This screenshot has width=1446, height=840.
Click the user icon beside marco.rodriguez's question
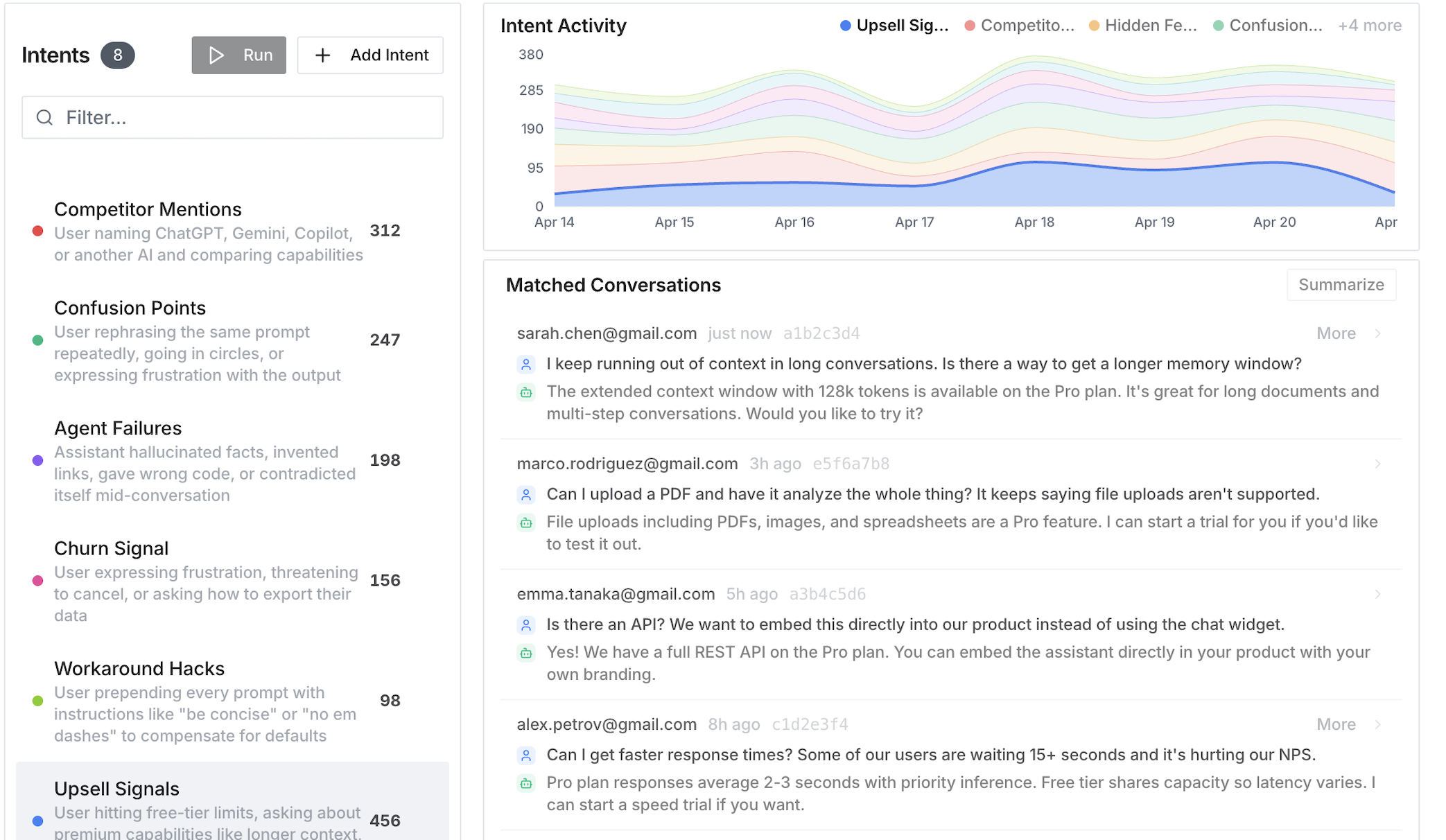tap(525, 494)
